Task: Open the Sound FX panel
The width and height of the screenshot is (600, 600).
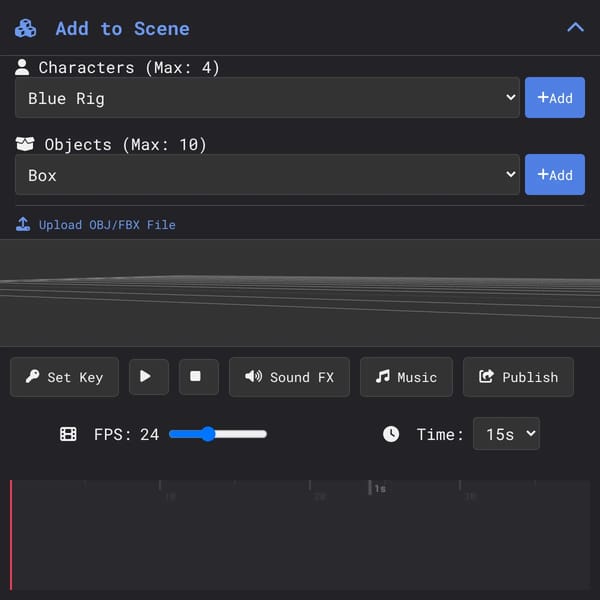Action: (289, 377)
